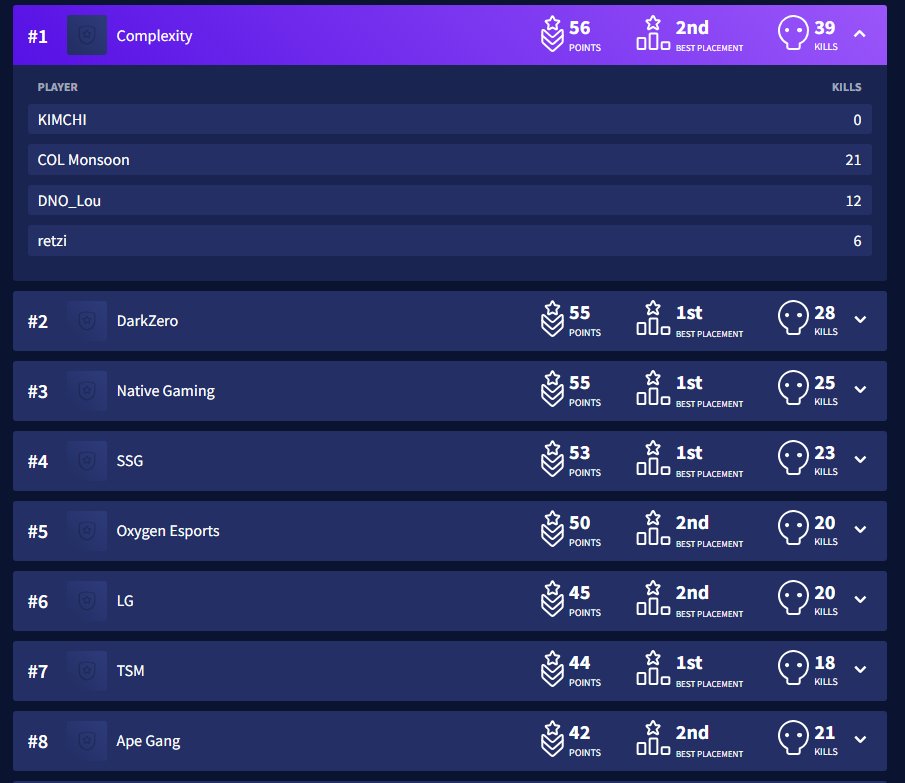Image resolution: width=905 pixels, height=783 pixels.
Task: Click Oxygen Esports skull icon
Action: (793, 528)
